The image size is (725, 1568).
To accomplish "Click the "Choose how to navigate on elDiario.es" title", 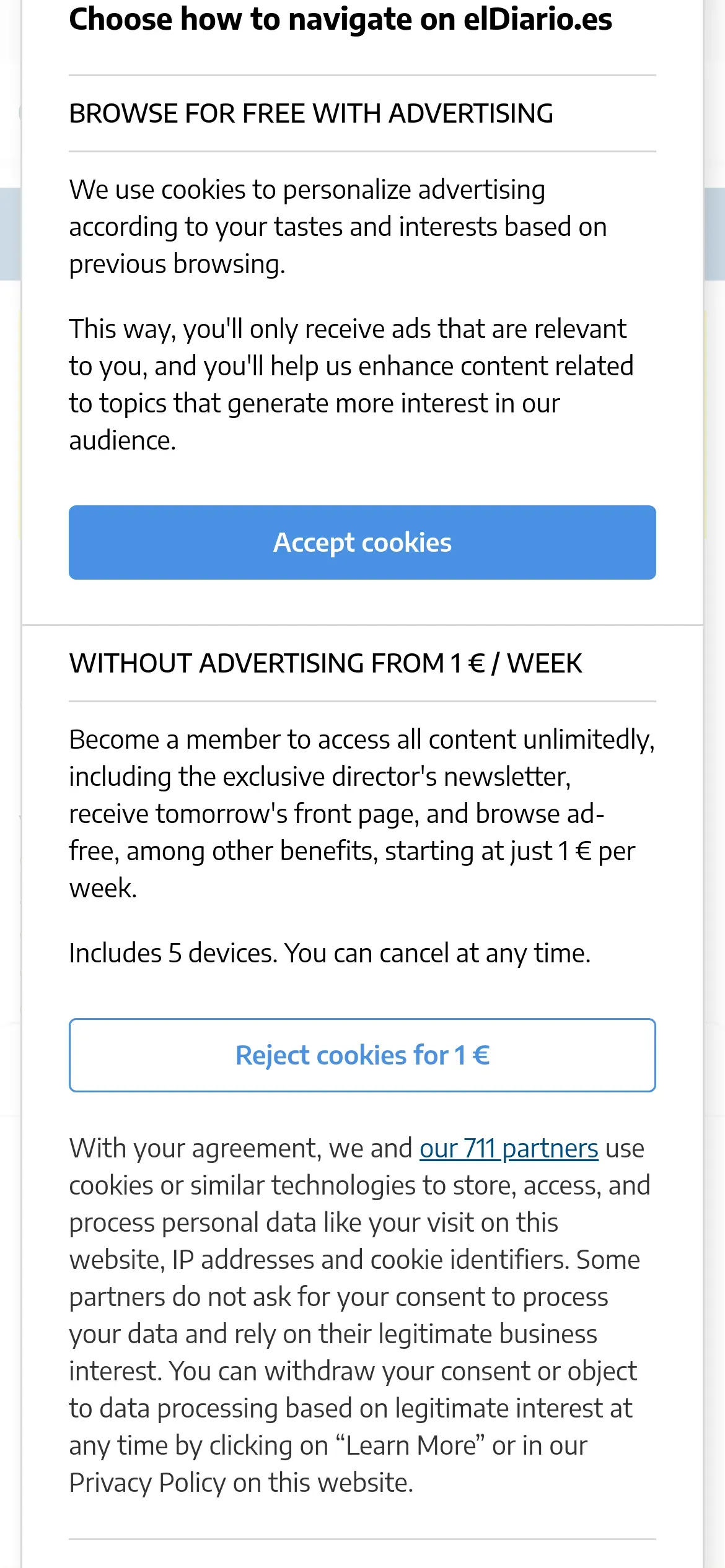I will pyautogui.click(x=340, y=19).
